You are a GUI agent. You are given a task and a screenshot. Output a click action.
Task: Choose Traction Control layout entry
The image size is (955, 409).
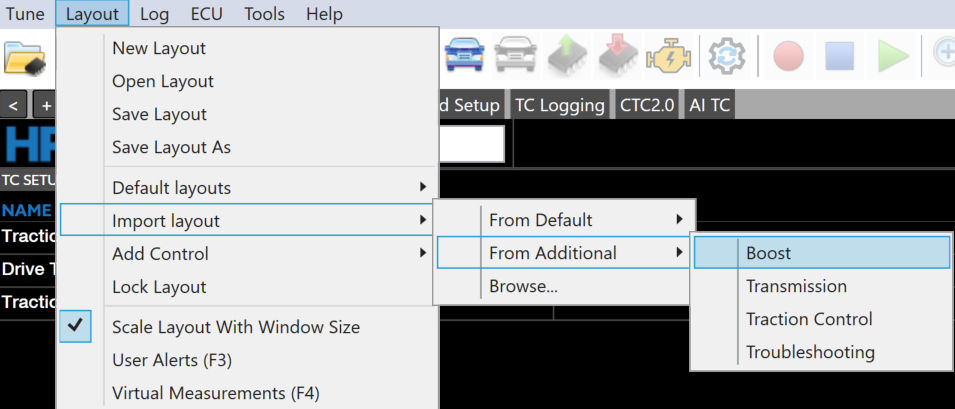pyautogui.click(x=809, y=319)
